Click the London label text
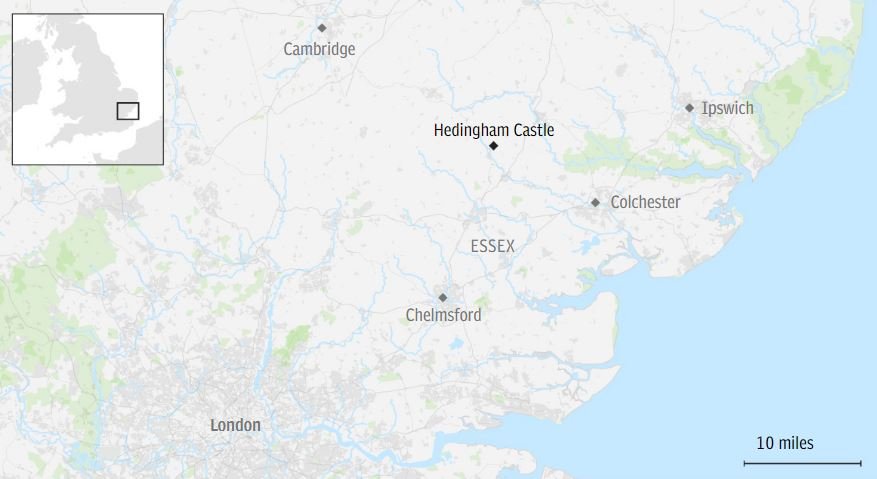877x479 pixels. coord(235,425)
